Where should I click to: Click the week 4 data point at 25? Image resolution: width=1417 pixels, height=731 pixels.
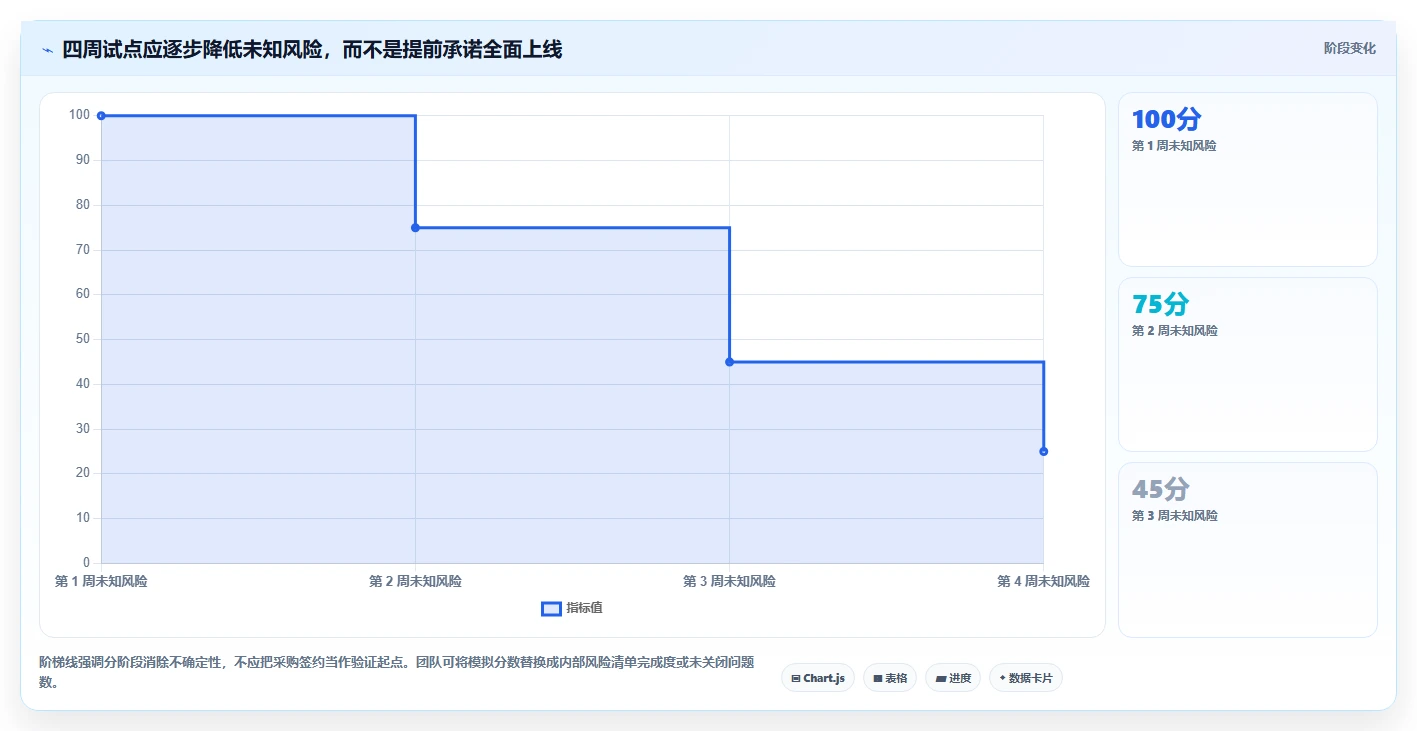[1043, 451]
